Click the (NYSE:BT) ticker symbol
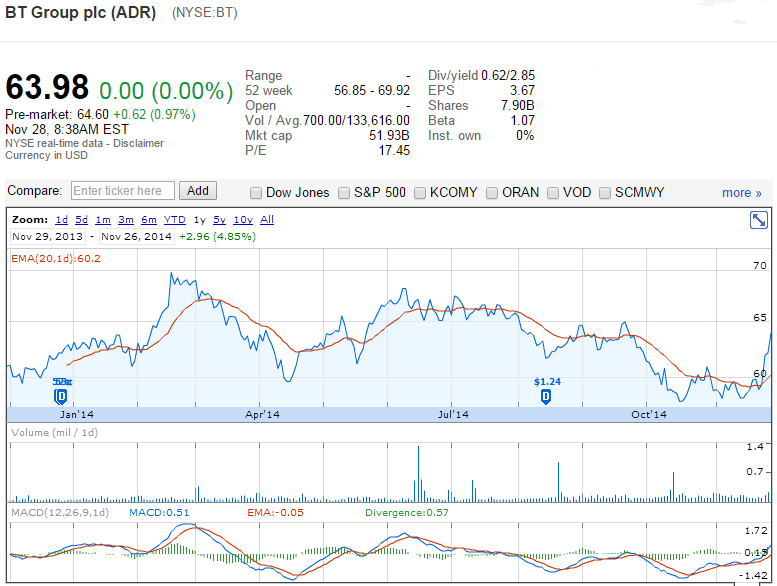777x586 pixels. coord(205,12)
